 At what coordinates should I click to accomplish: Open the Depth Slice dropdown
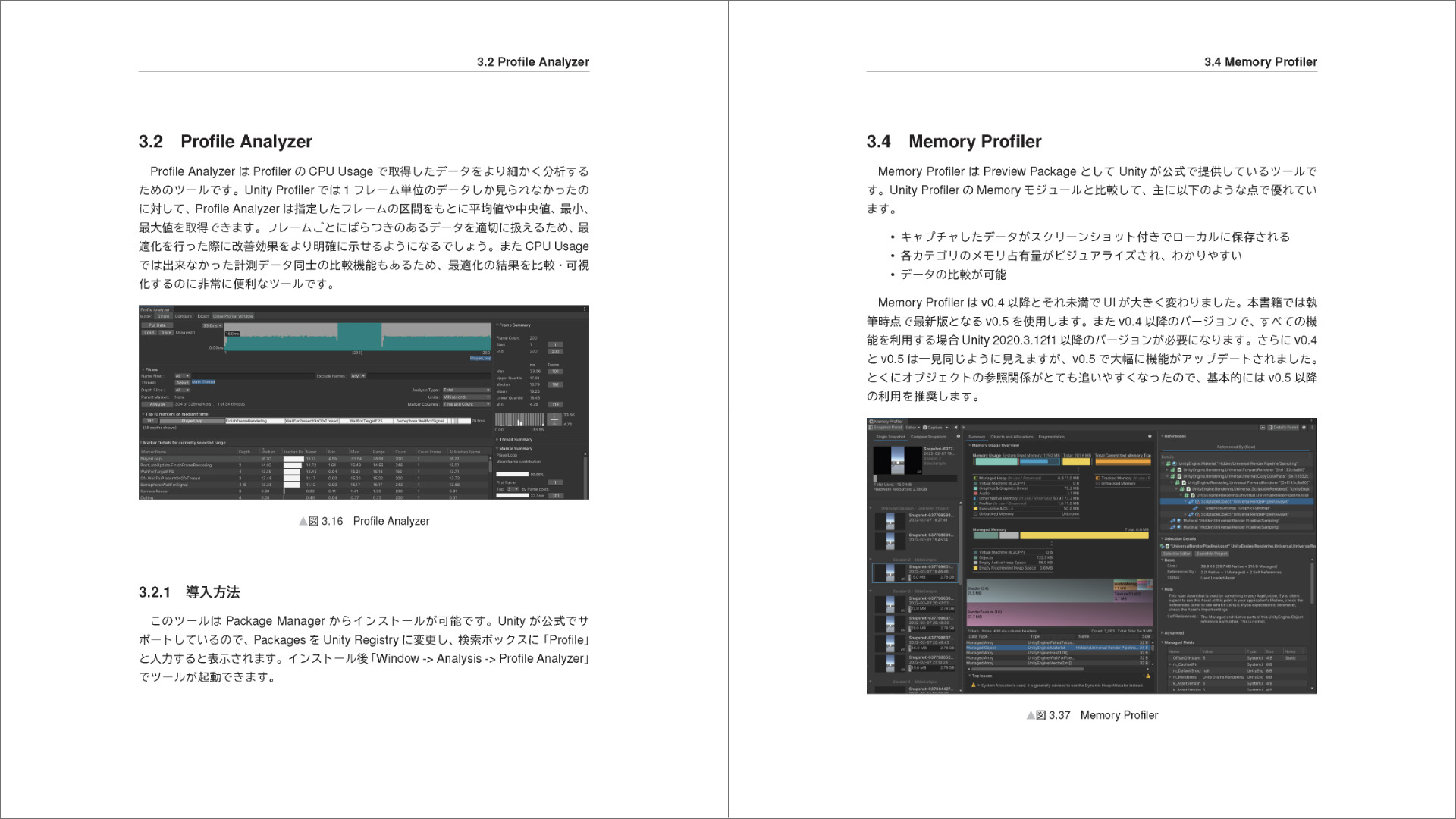point(183,390)
